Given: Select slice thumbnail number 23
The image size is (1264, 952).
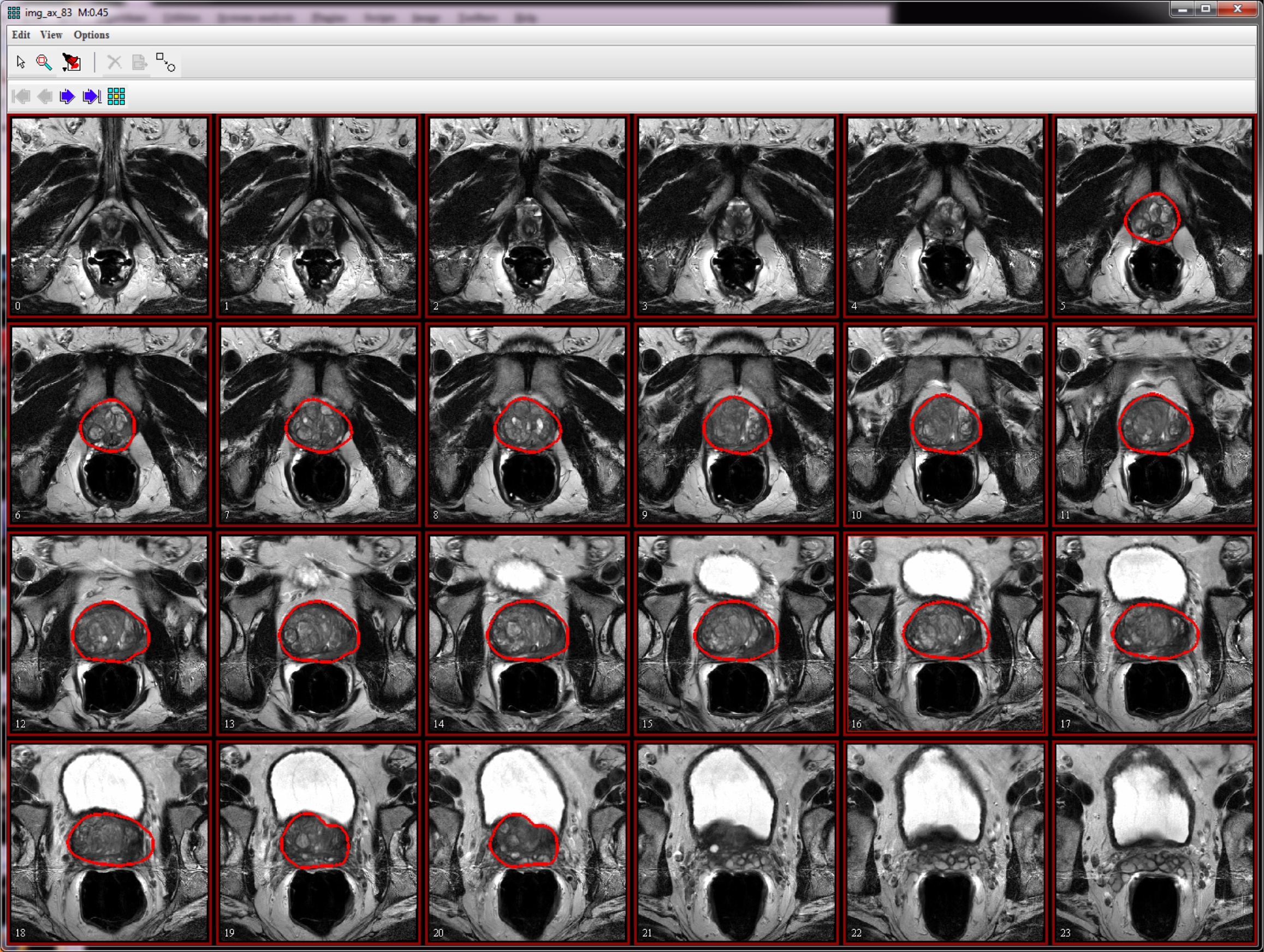Looking at the screenshot, I should (x=1154, y=842).
